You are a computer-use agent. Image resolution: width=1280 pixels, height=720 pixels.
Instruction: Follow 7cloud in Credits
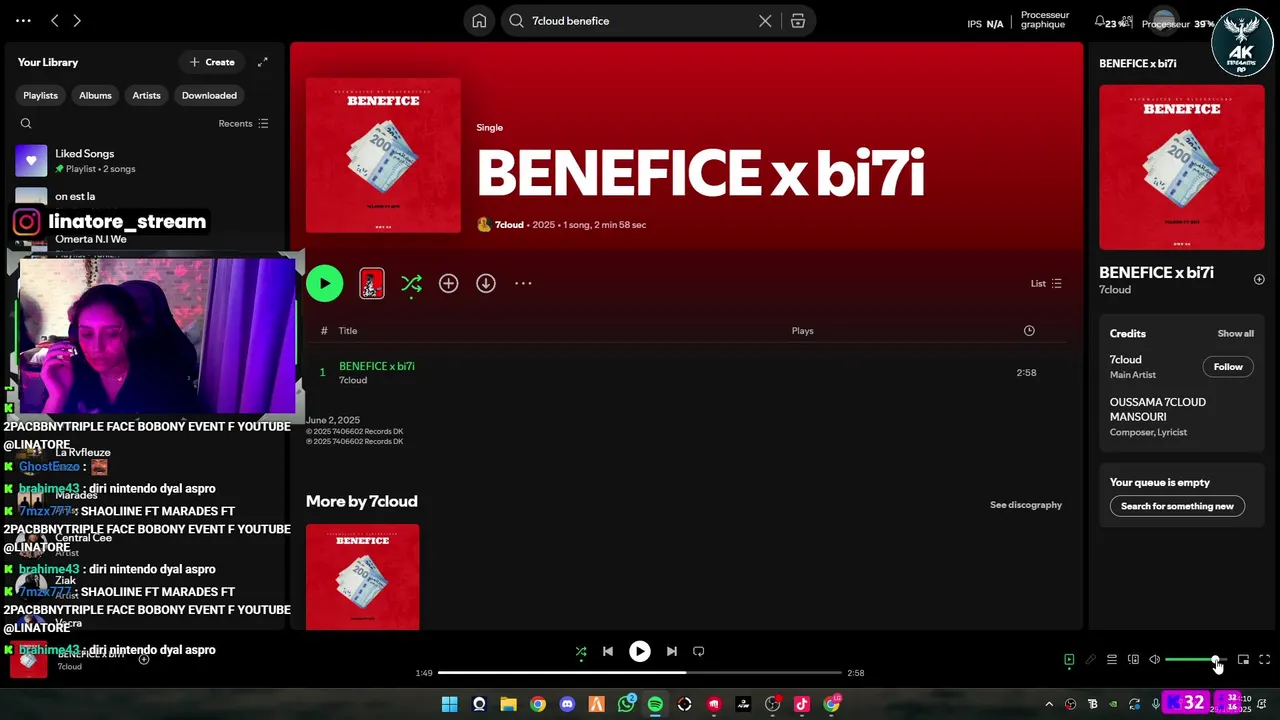click(1228, 367)
